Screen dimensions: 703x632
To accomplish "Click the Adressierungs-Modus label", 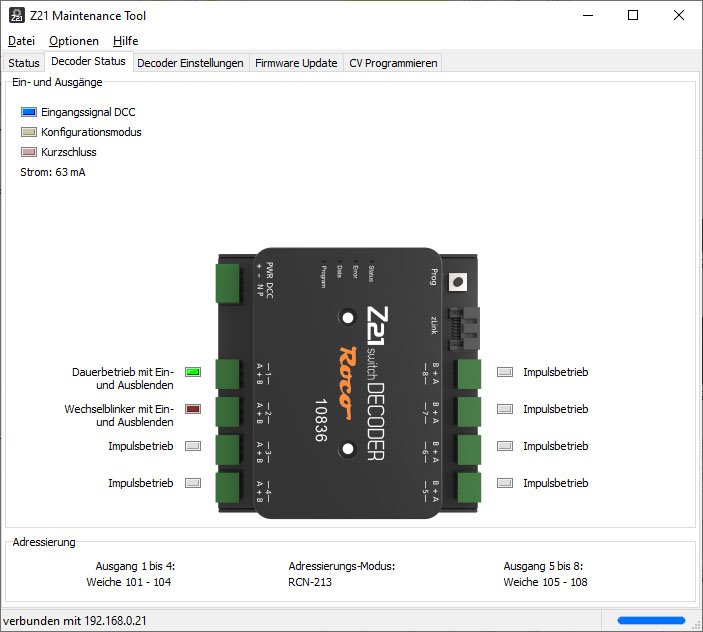I will (x=342, y=566).
